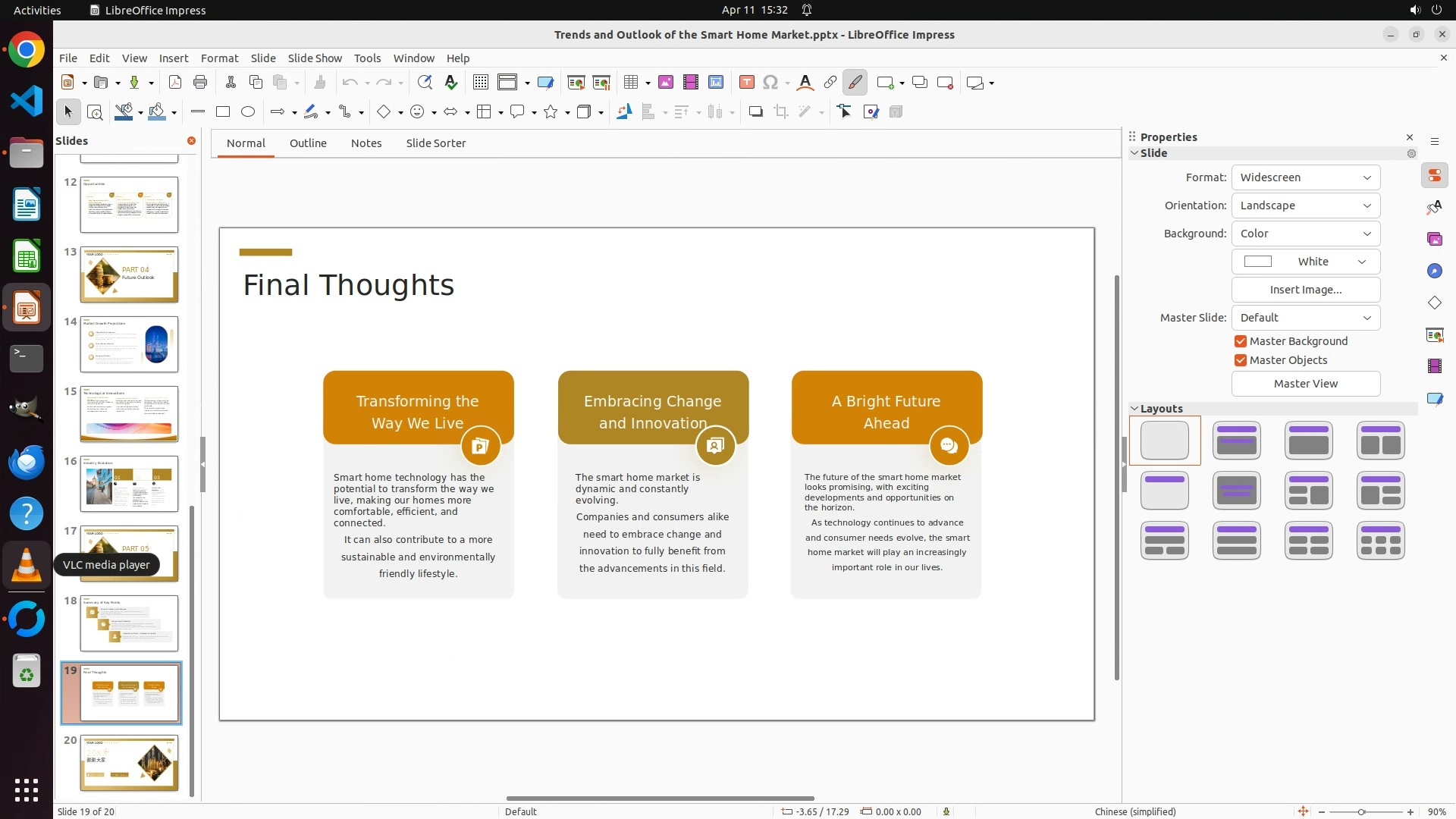Toggle the Shadow toolbar button
Image resolution: width=1456 pixels, height=819 pixels.
755,112
